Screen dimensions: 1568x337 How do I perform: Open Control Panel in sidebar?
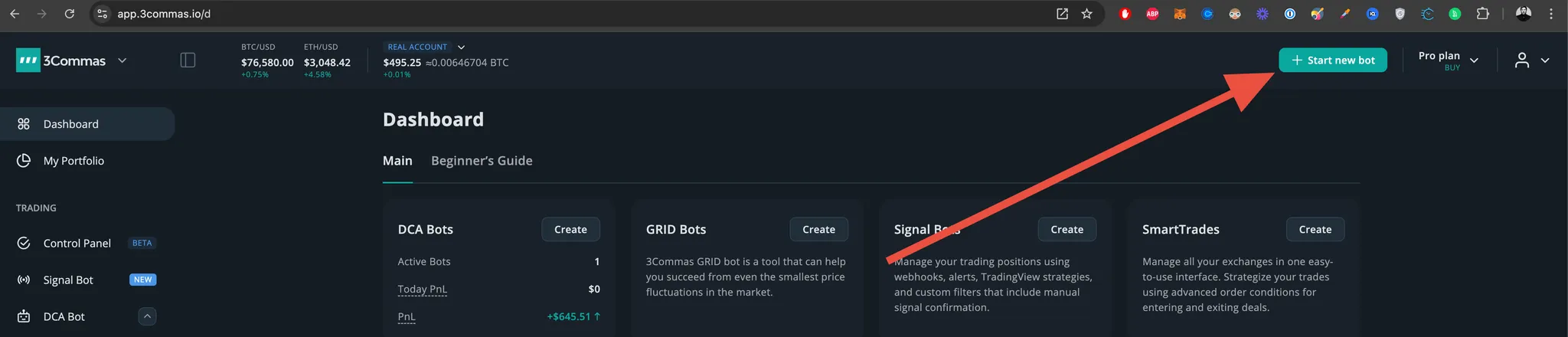(x=77, y=244)
